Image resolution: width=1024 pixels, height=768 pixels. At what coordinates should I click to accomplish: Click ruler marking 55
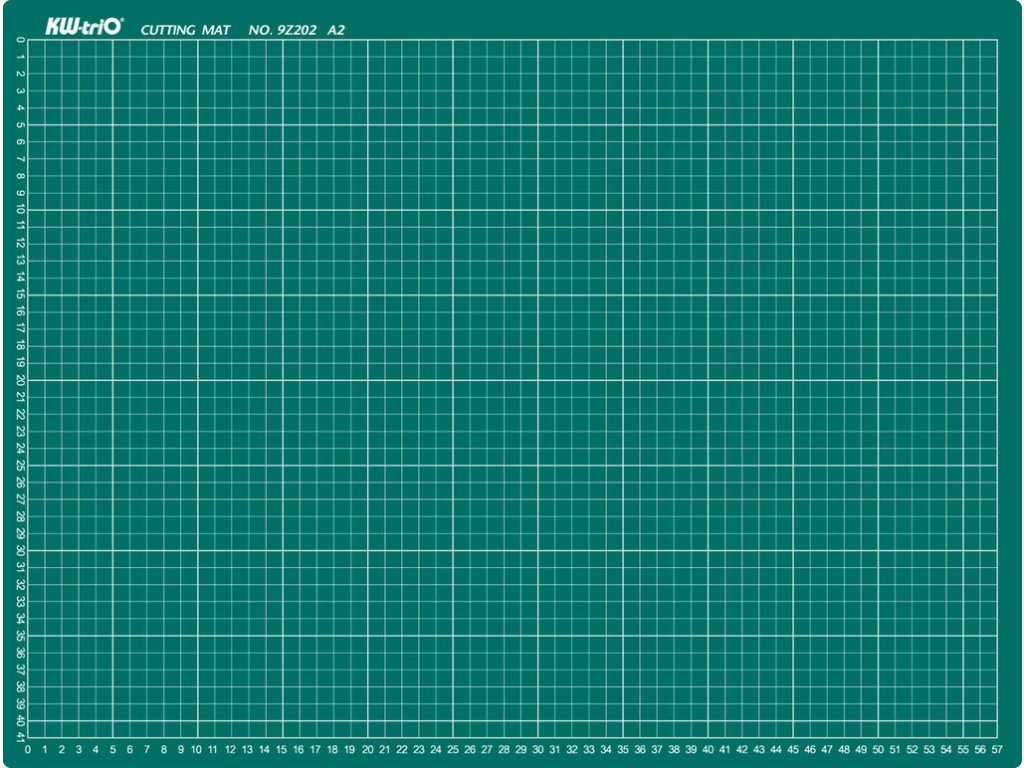coord(963,750)
